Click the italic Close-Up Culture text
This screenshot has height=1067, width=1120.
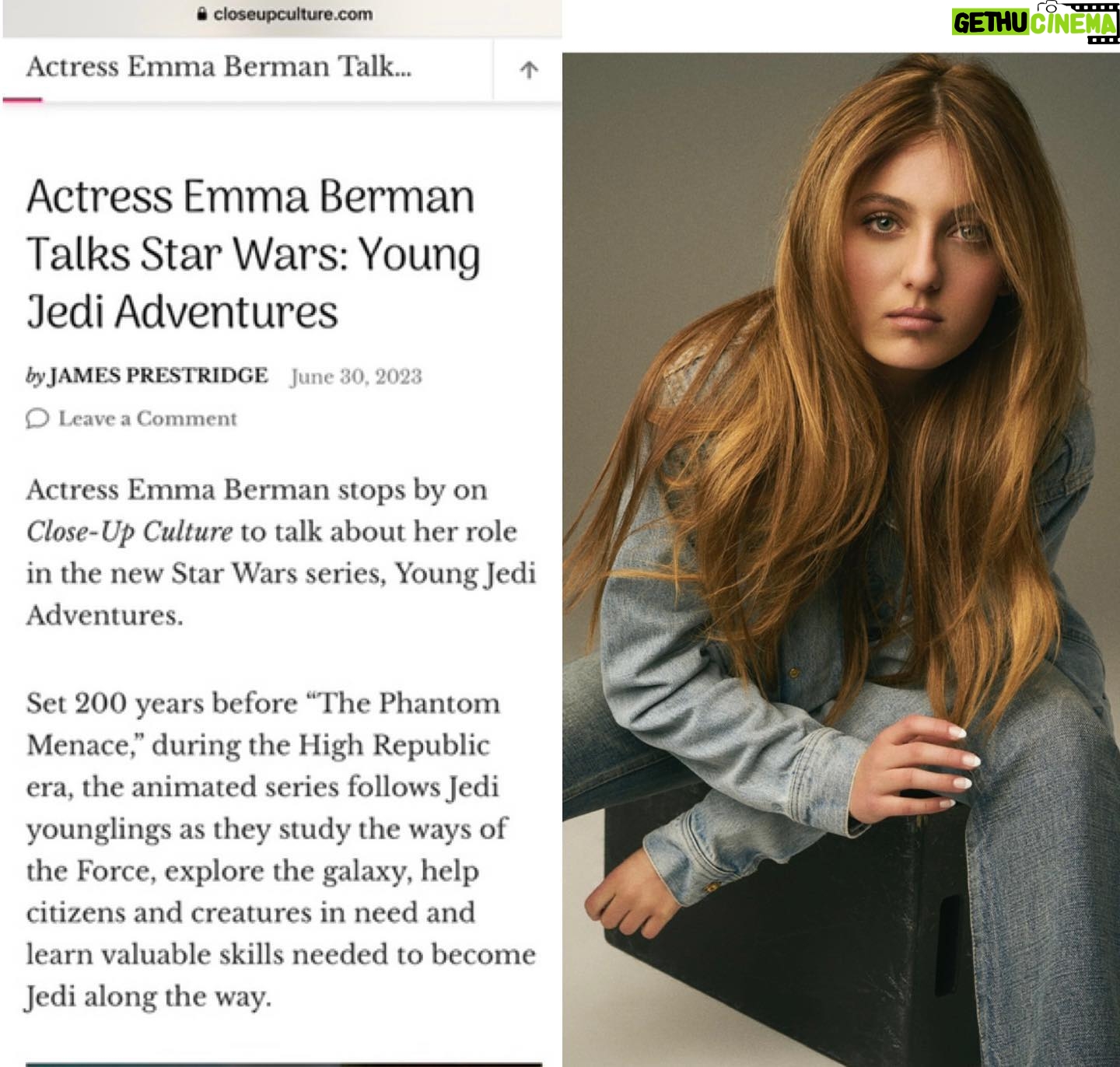pos(129,532)
